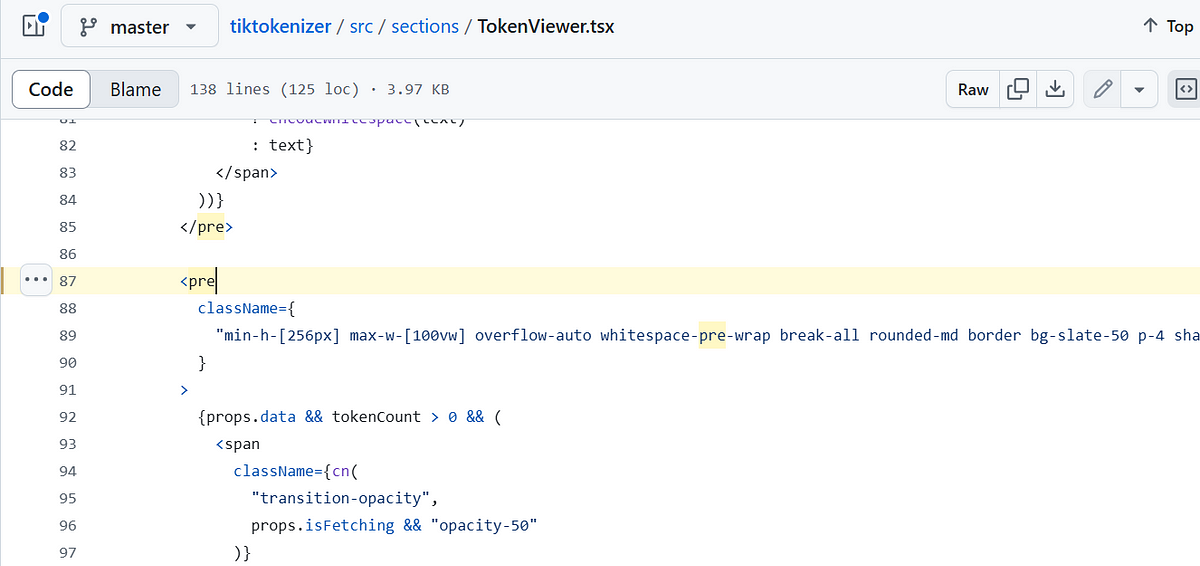This screenshot has height=566, width=1200.
Task: Open symbols panel code icon
Action: (1184, 89)
